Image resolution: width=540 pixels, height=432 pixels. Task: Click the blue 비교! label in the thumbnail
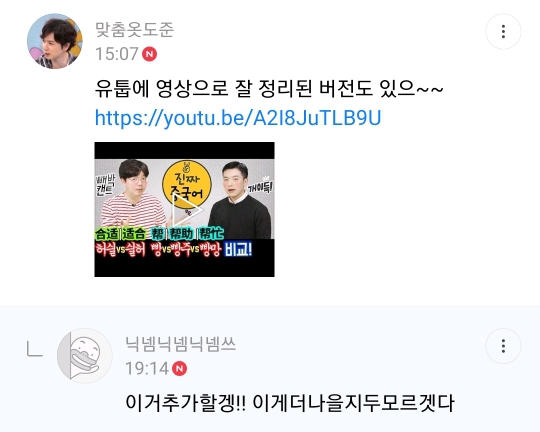point(238,249)
